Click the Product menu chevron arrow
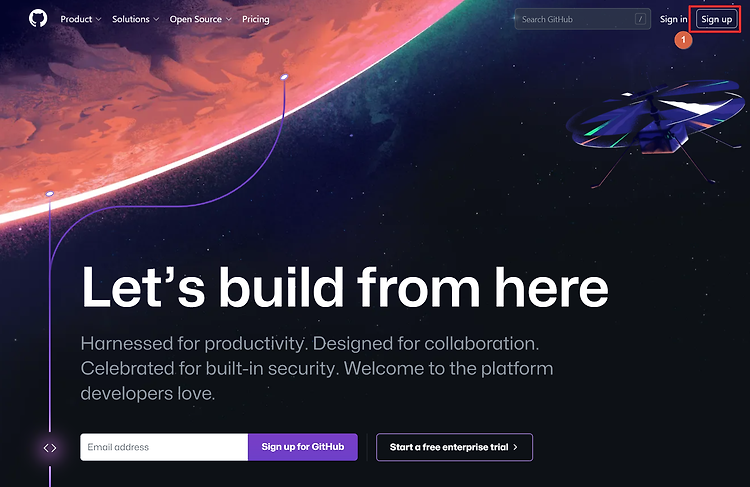 [99, 20]
